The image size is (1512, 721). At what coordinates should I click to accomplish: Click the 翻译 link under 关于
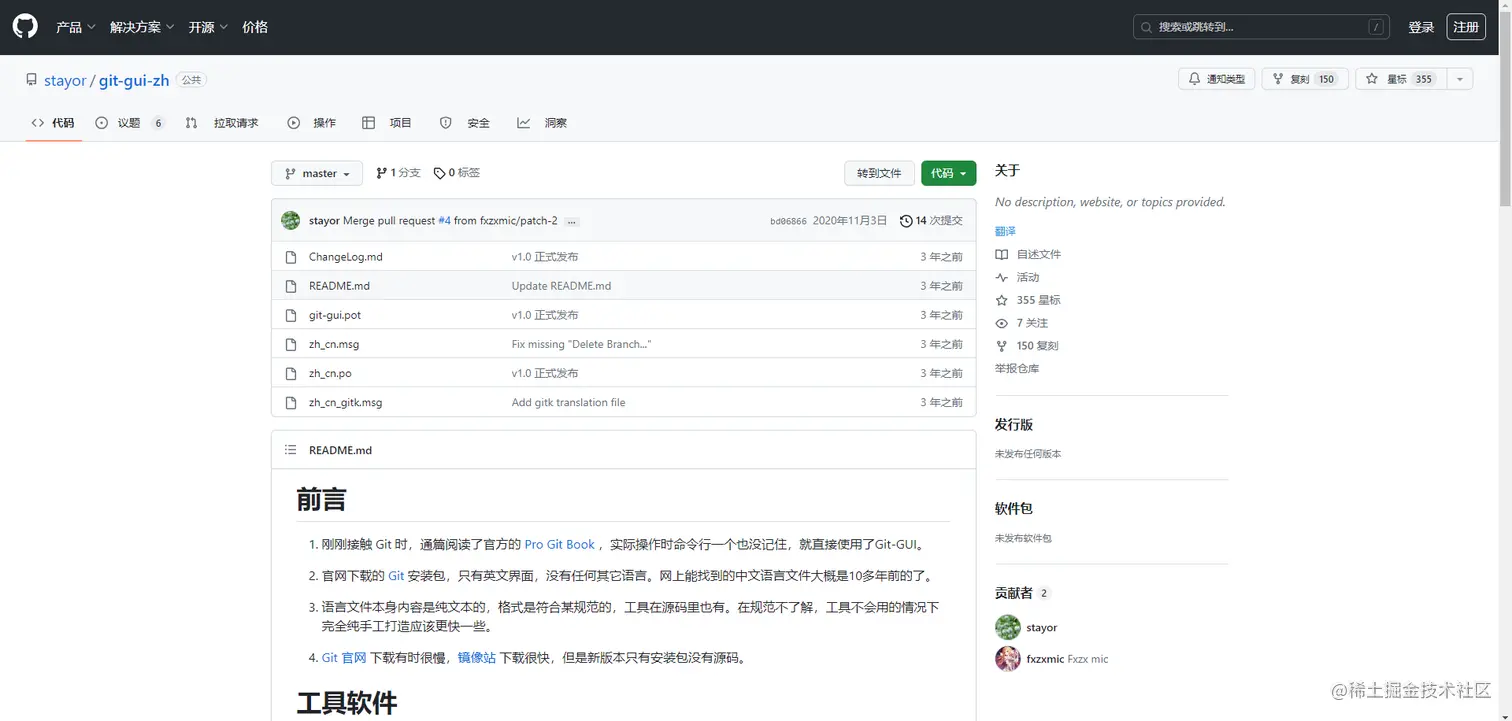click(x=1005, y=231)
